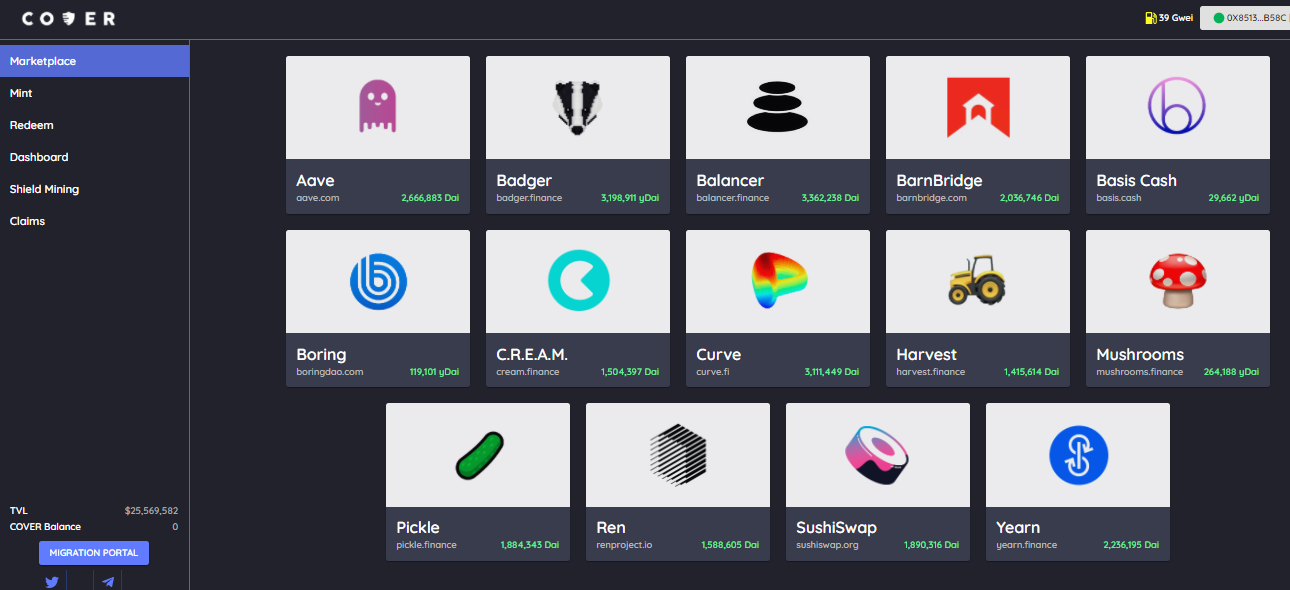
Task: Select the Basis Cash circular logo
Action: coord(1178,107)
